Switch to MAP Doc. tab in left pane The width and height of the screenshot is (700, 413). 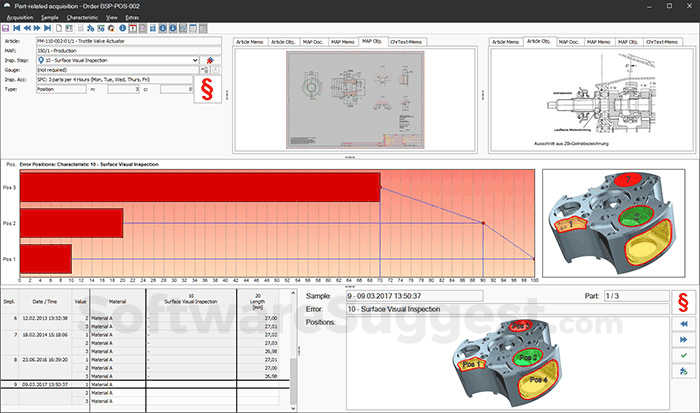tap(313, 42)
